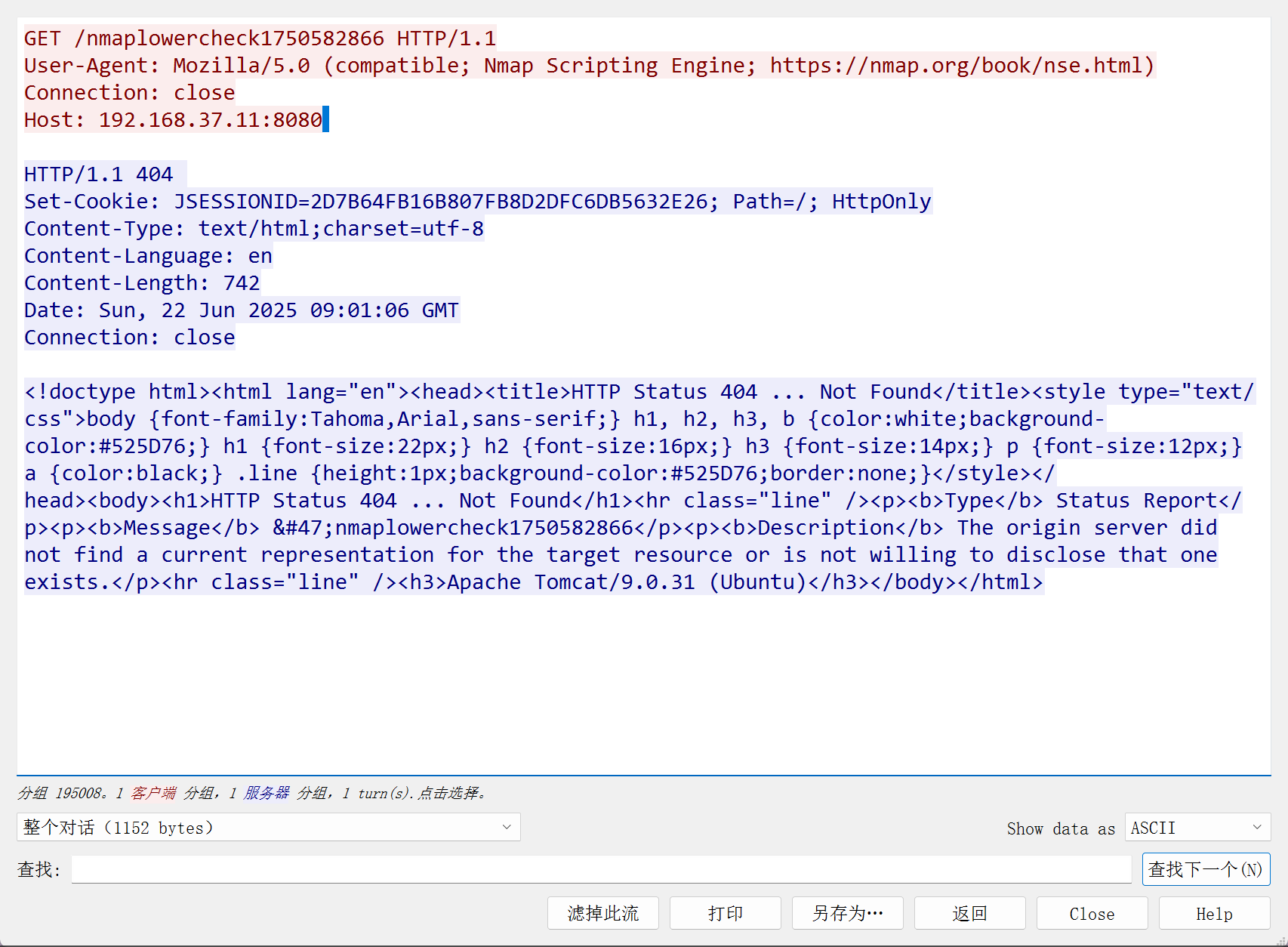Save stream using 另存为… button
Screen dimensions: 1288x947
click(x=847, y=914)
